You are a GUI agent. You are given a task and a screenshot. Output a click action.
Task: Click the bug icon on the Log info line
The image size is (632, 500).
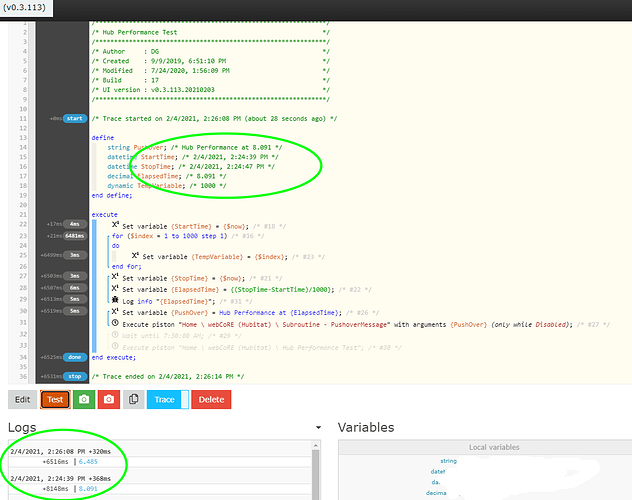coord(115,300)
